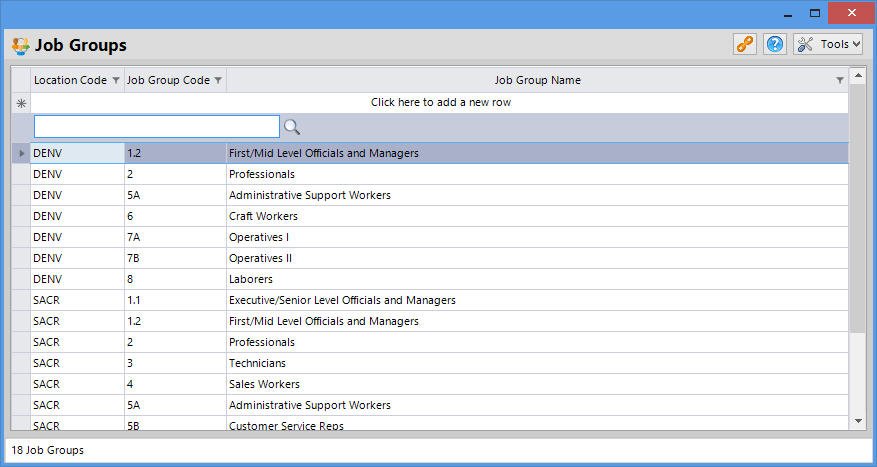Viewport: 877px width, 467px height.
Task: Open the Location Code column filter
Action: 116,81
